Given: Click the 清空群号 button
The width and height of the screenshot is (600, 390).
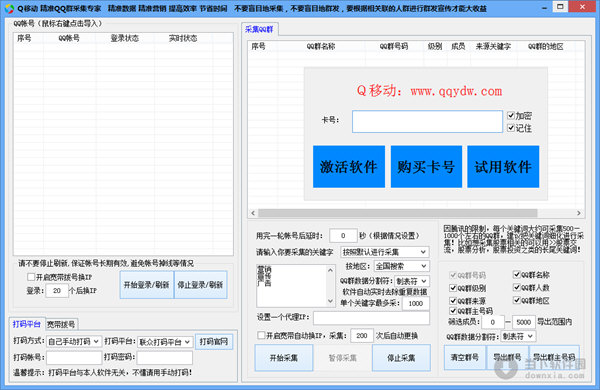Looking at the screenshot, I should tap(465, 357).
